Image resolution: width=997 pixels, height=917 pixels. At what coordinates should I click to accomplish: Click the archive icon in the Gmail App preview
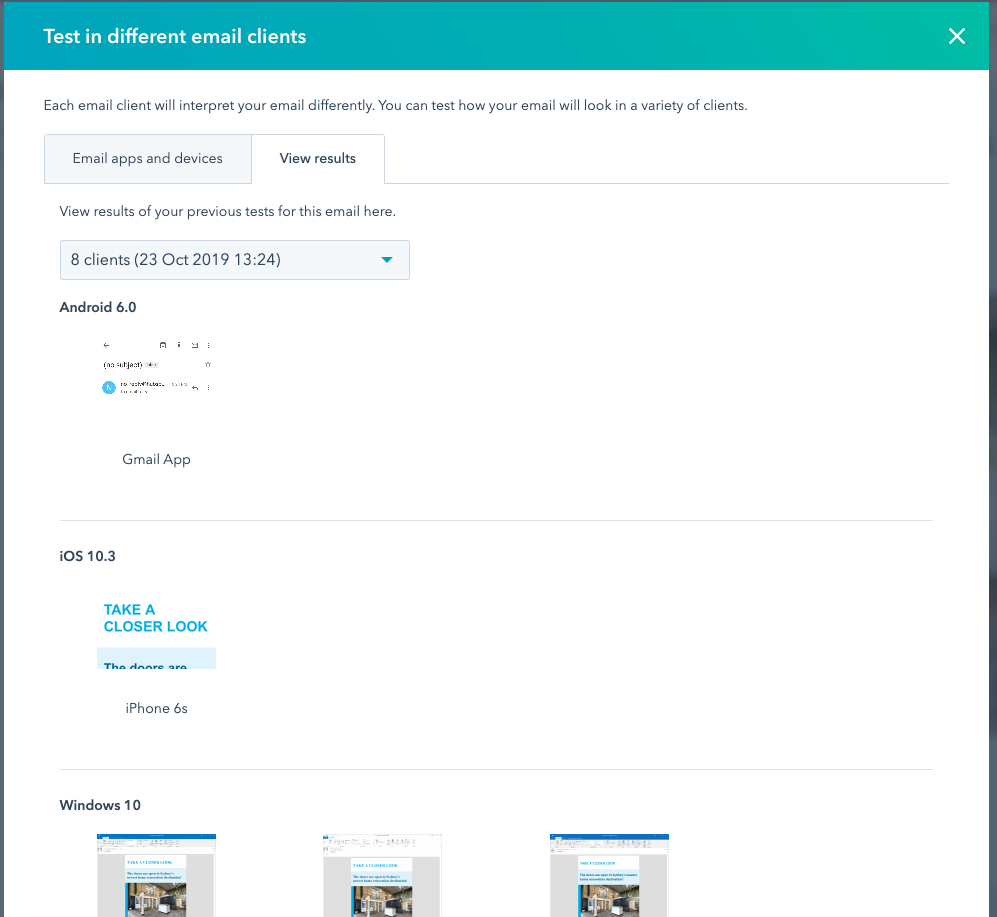point(163,345)
